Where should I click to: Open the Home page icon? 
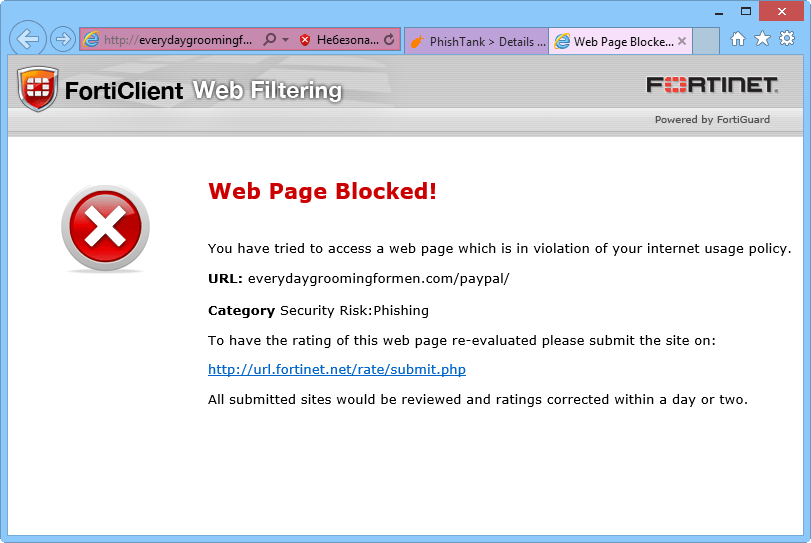click(x=738, y=39)
